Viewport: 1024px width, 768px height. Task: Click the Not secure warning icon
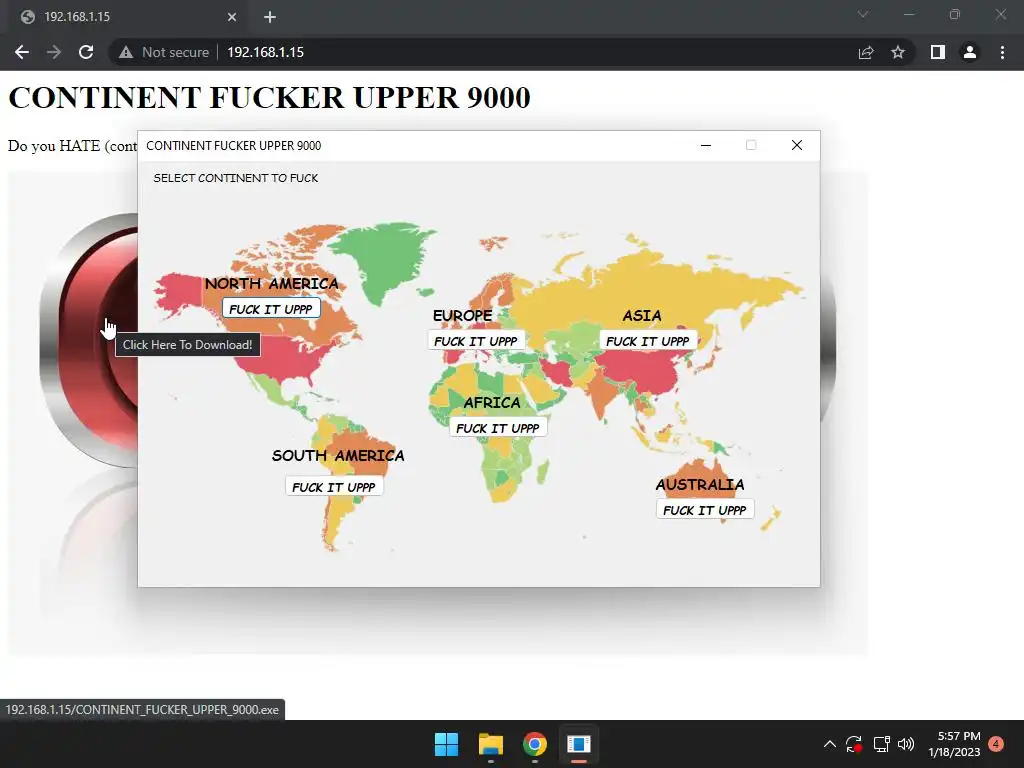[x=125, y=52]
